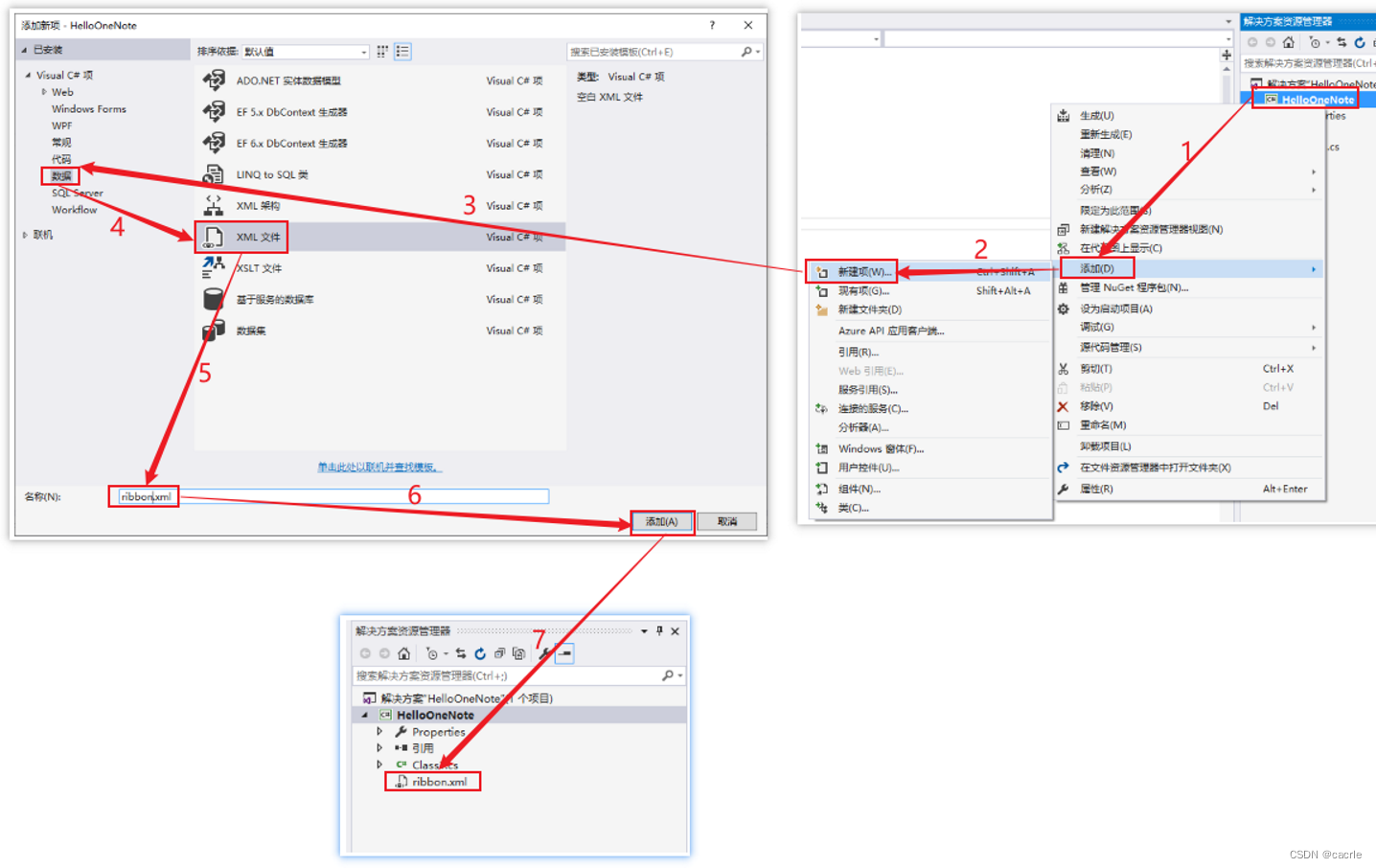Switch template list to small icons view
Screen dimensions: 1376x868
(x=382, y=52)
